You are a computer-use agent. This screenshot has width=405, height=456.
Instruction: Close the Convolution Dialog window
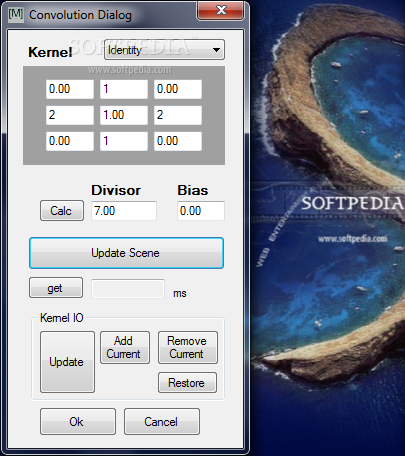[221, 10]
